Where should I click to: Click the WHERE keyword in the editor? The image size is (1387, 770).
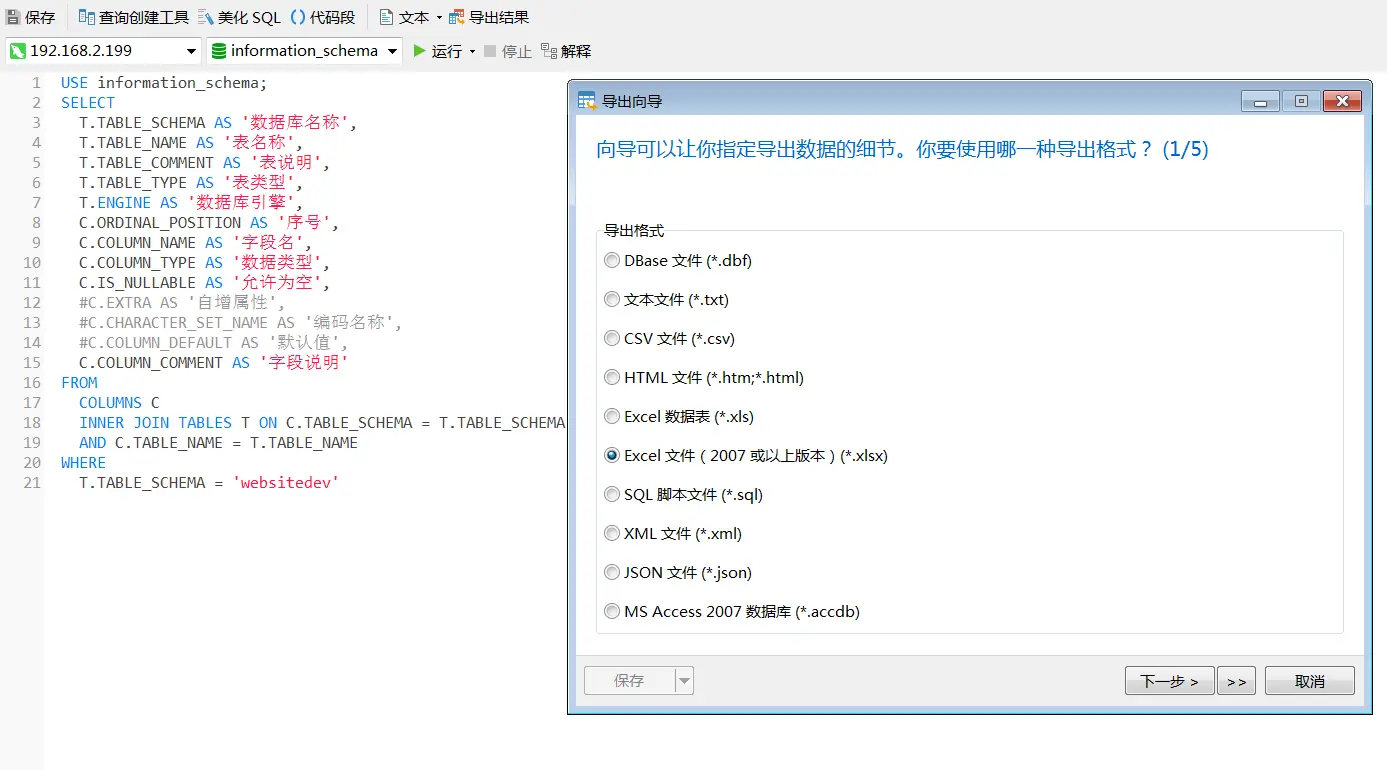point(83,463)
